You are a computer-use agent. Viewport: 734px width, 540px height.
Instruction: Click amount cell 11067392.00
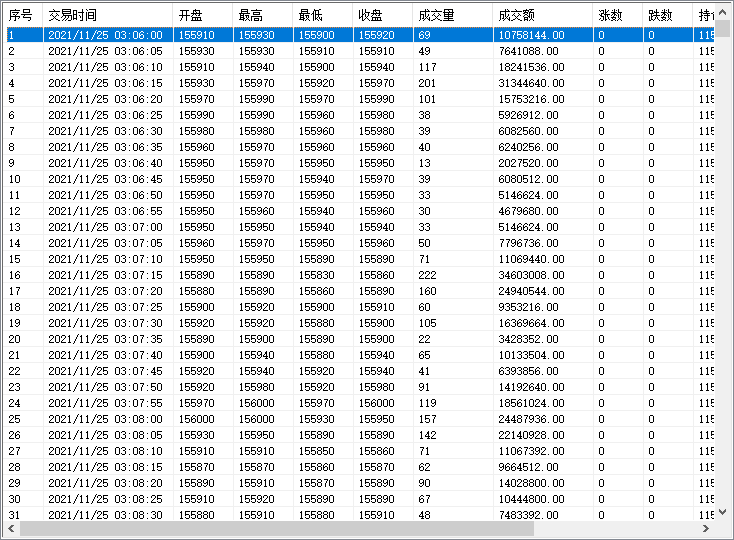point(531,451)
